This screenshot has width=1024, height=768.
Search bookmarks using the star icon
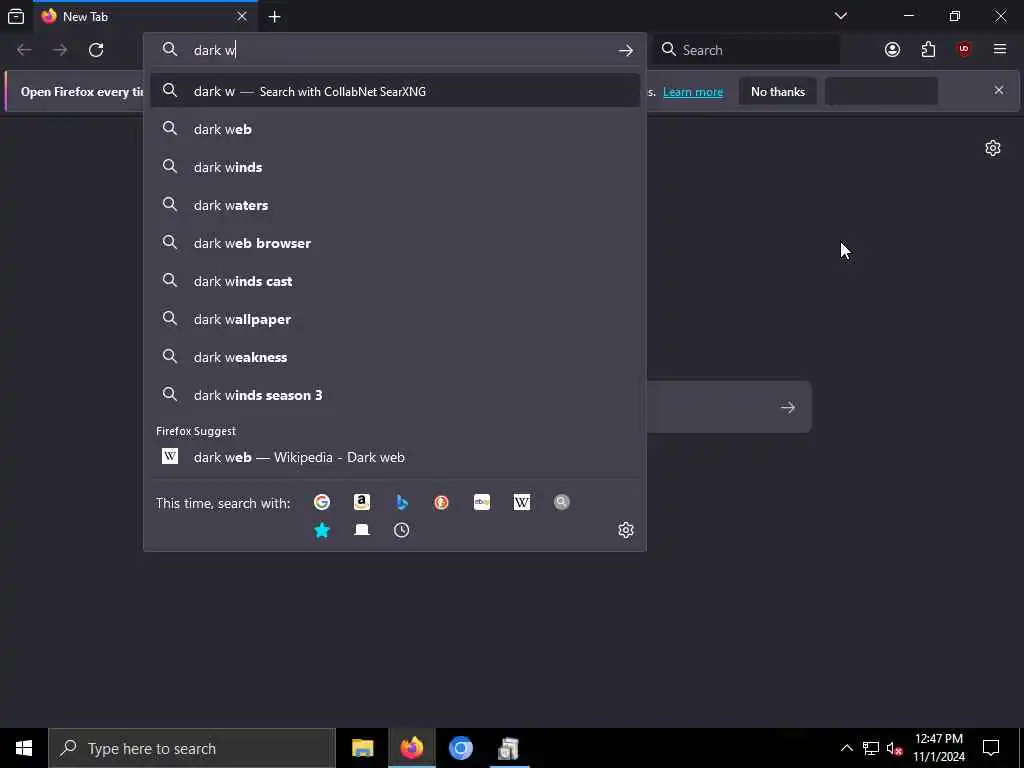point(322,530)
